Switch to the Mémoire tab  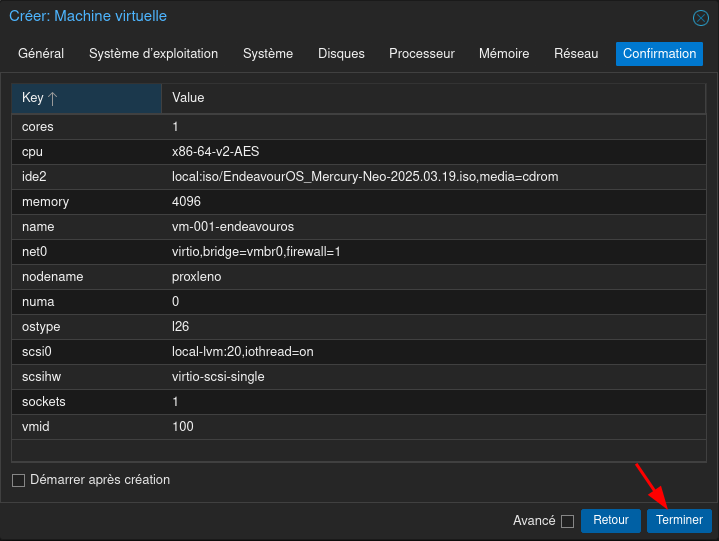click(x=504, y=54)
